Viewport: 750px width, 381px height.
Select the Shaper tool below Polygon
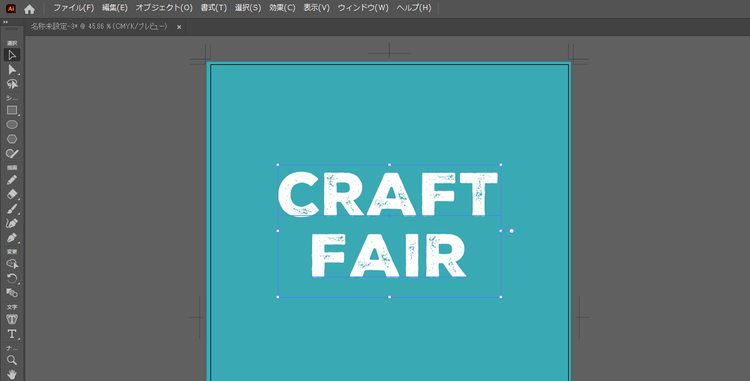pos(12,153)
